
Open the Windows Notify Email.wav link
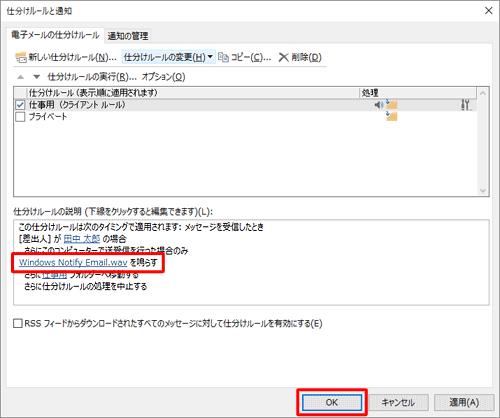coord(73,263)
